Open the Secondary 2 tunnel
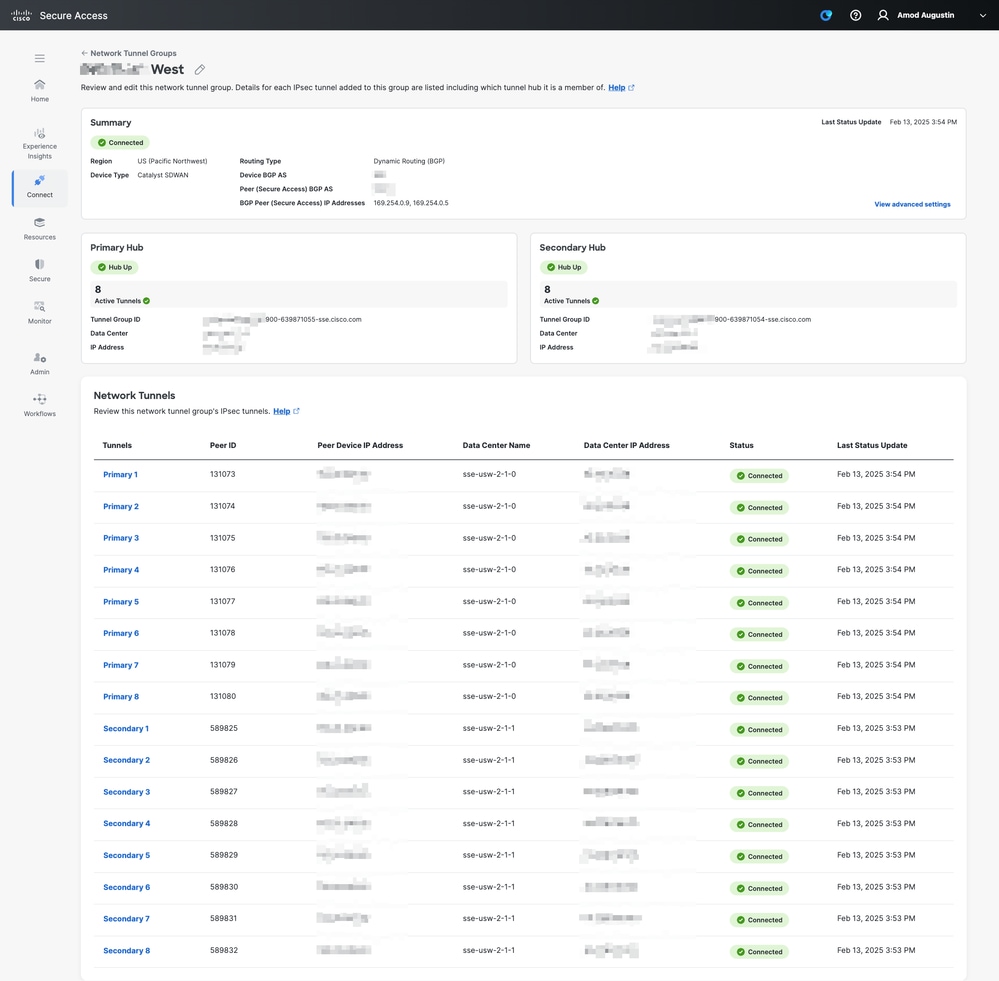 (x=127, y=760)
